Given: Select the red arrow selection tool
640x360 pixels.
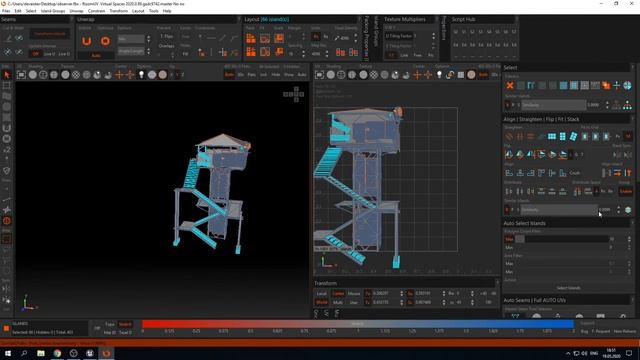Looking at the screenshot, I should coord(7,75).
